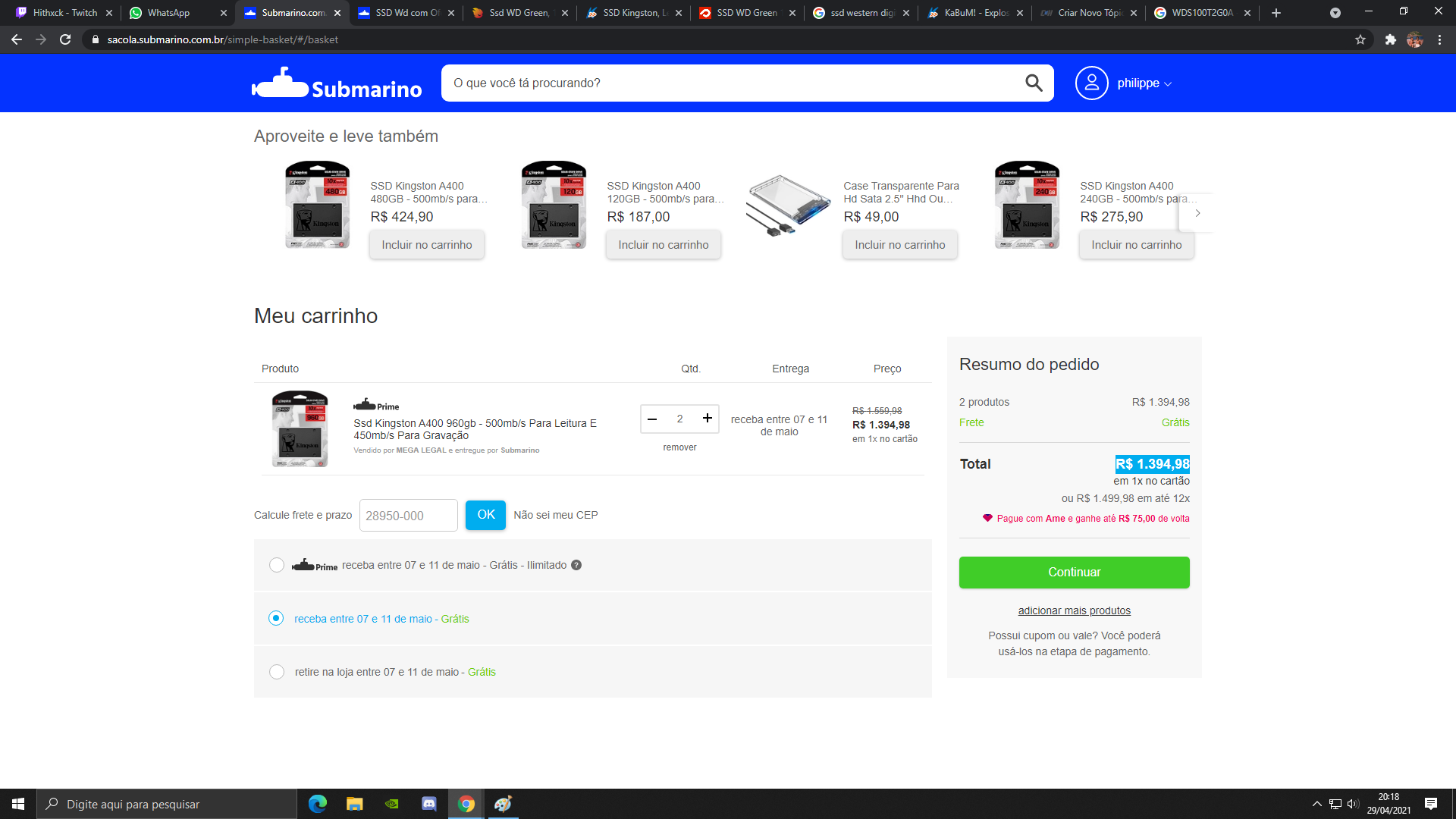Image resolution: width=1456 pixels, height=819 pixels.
Task: Add SSD Kingston A400 240GB to cart
Action: tap(1137, 245)
